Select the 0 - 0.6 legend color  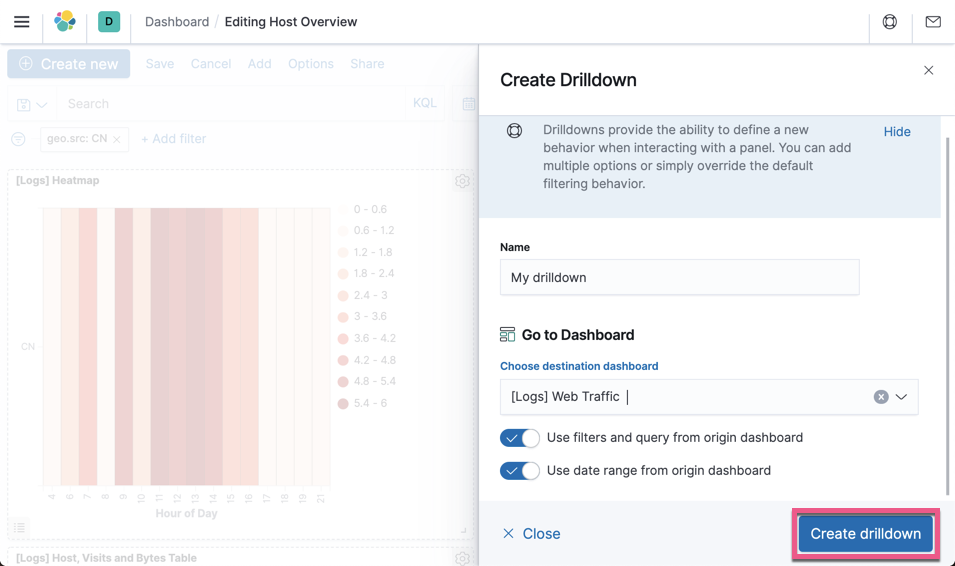pos(343,210)
